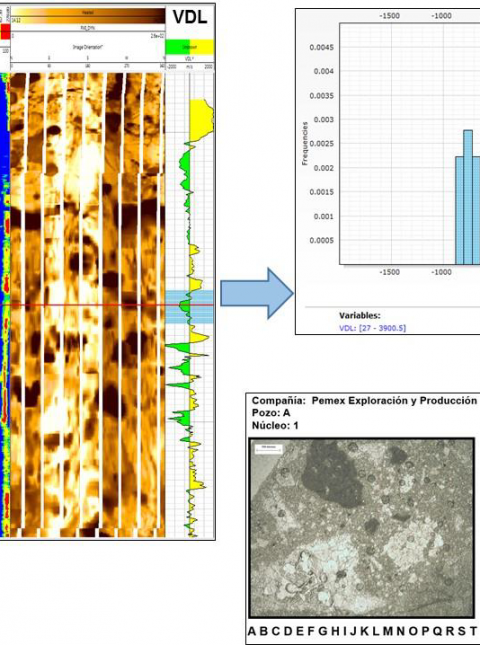Screen dimensions: 480x645
Task: Click the Variables label
Action: pos(359,316)
